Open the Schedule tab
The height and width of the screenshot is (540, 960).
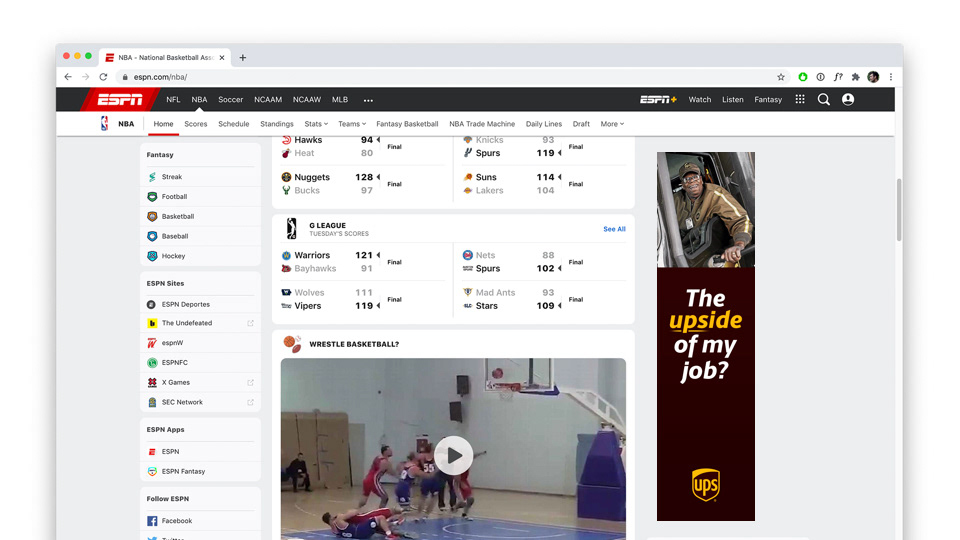tap(234, 124)
